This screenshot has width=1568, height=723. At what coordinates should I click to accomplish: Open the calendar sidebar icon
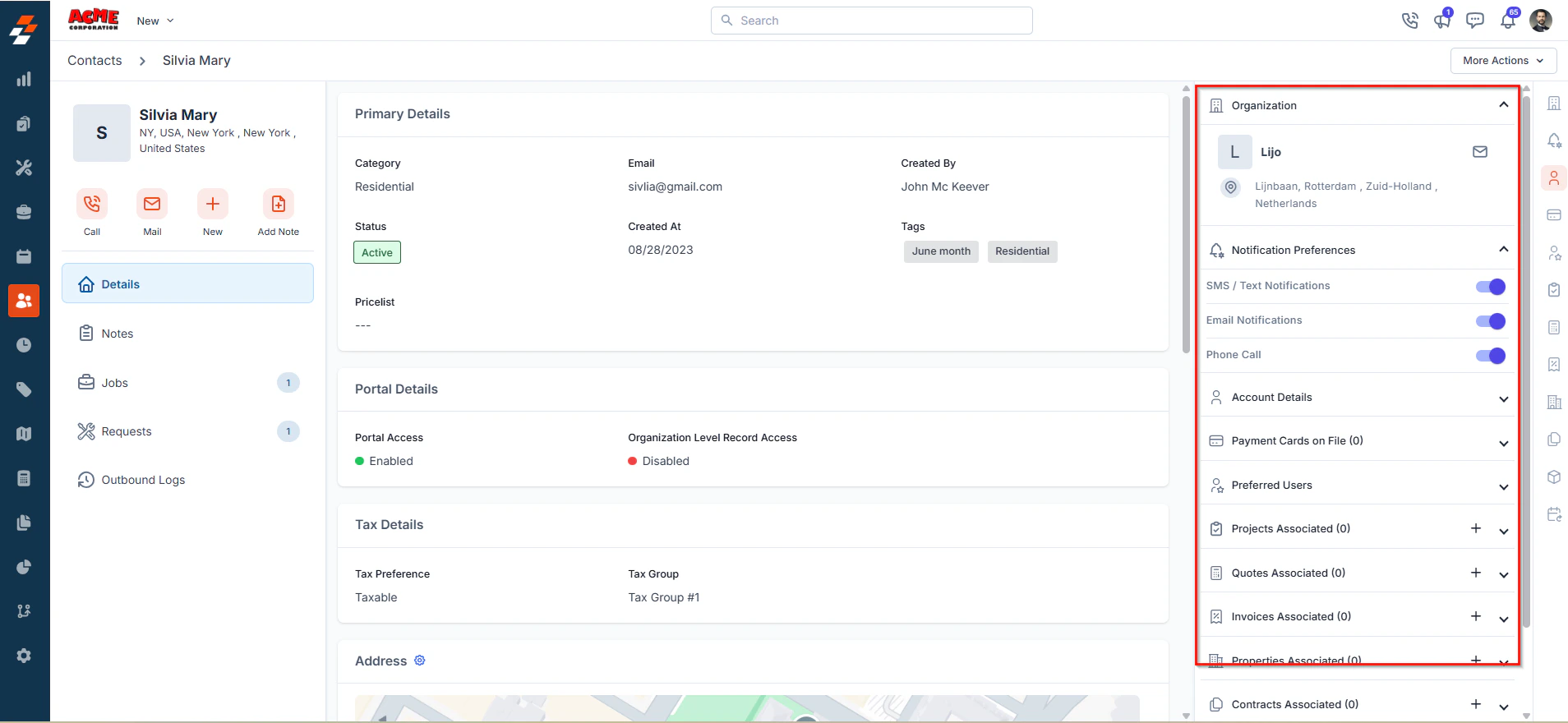24,256
